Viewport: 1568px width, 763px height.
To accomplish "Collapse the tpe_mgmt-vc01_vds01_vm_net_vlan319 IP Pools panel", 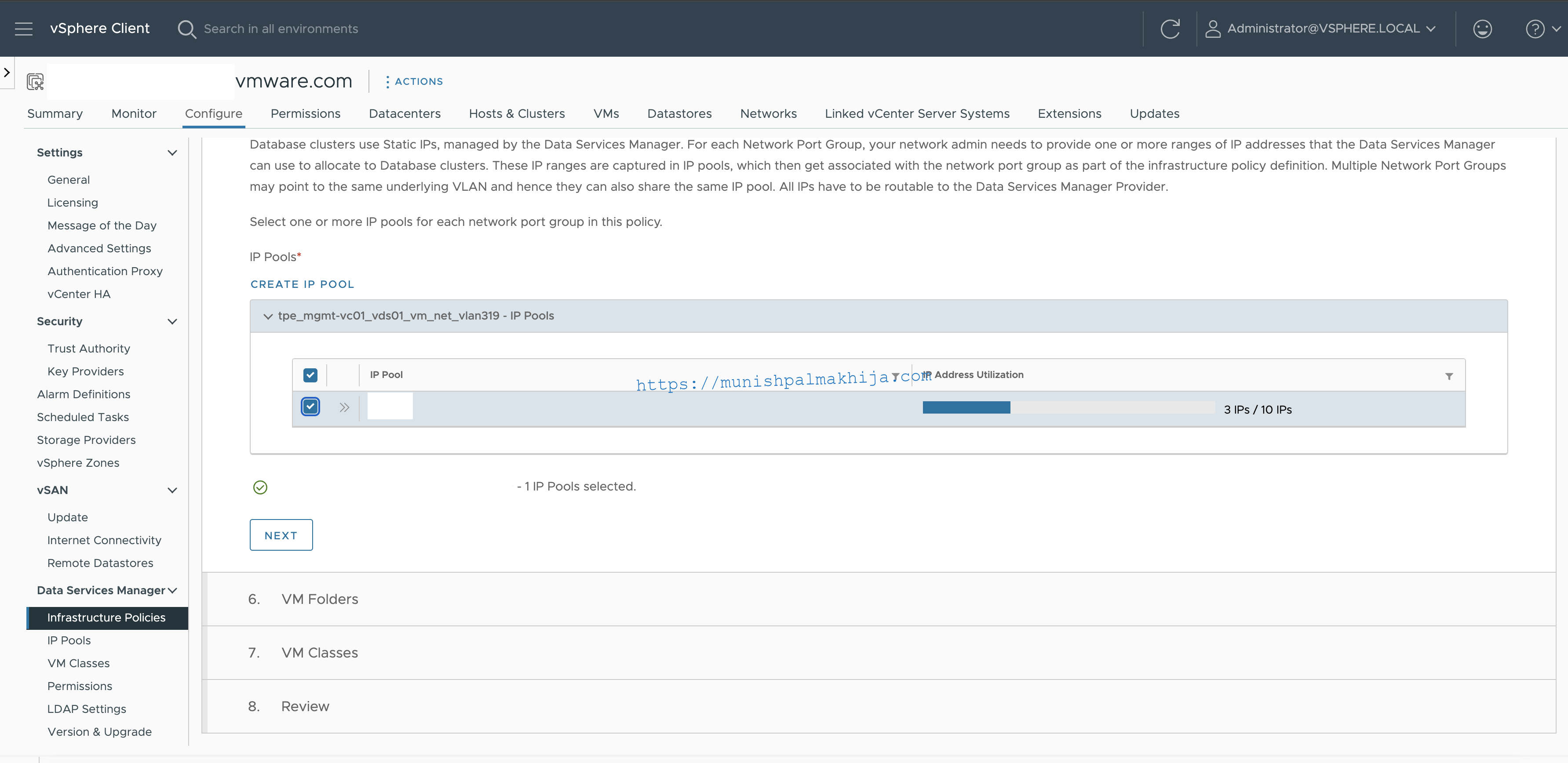I will (268, 316).
